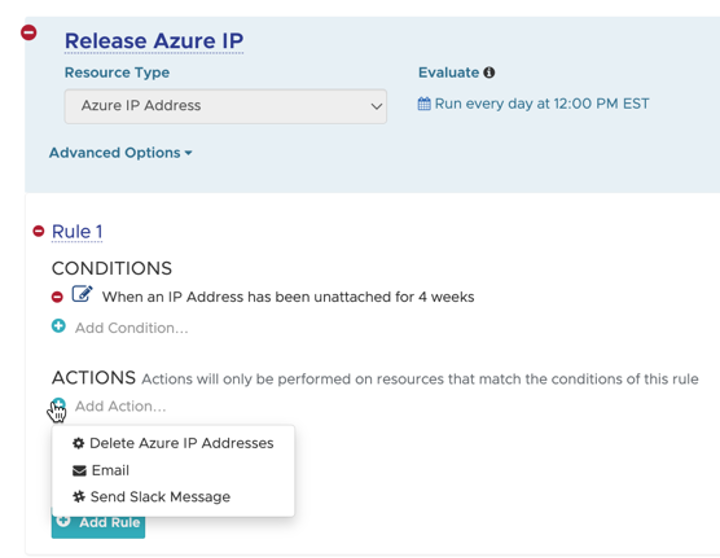720x558 pixels.
Task: Remove the Release Azure IP policy
Action: click(28, 33)
